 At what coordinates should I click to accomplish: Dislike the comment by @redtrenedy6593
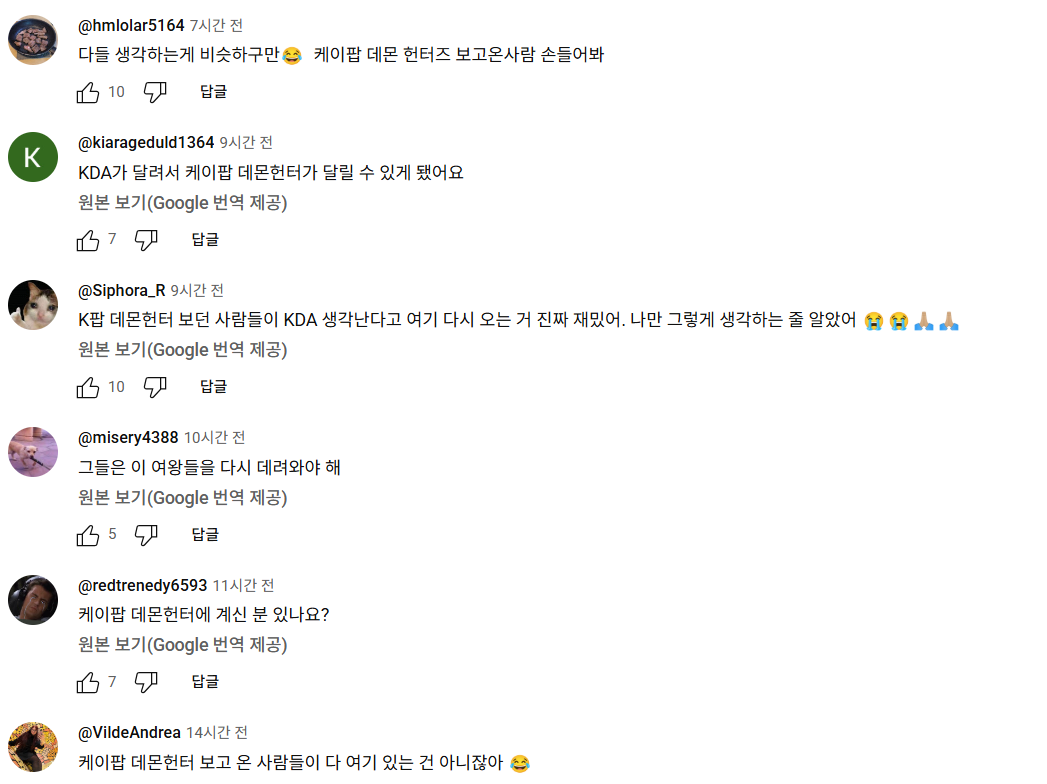pyautogui.click(x=147, y=682)
